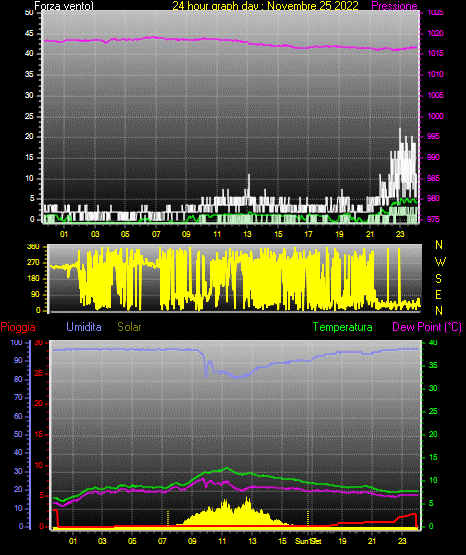Viewport: 466px width, 555px height.
Task: Click the dotted sunrise marker near hour 07
Action: point(168,518)
